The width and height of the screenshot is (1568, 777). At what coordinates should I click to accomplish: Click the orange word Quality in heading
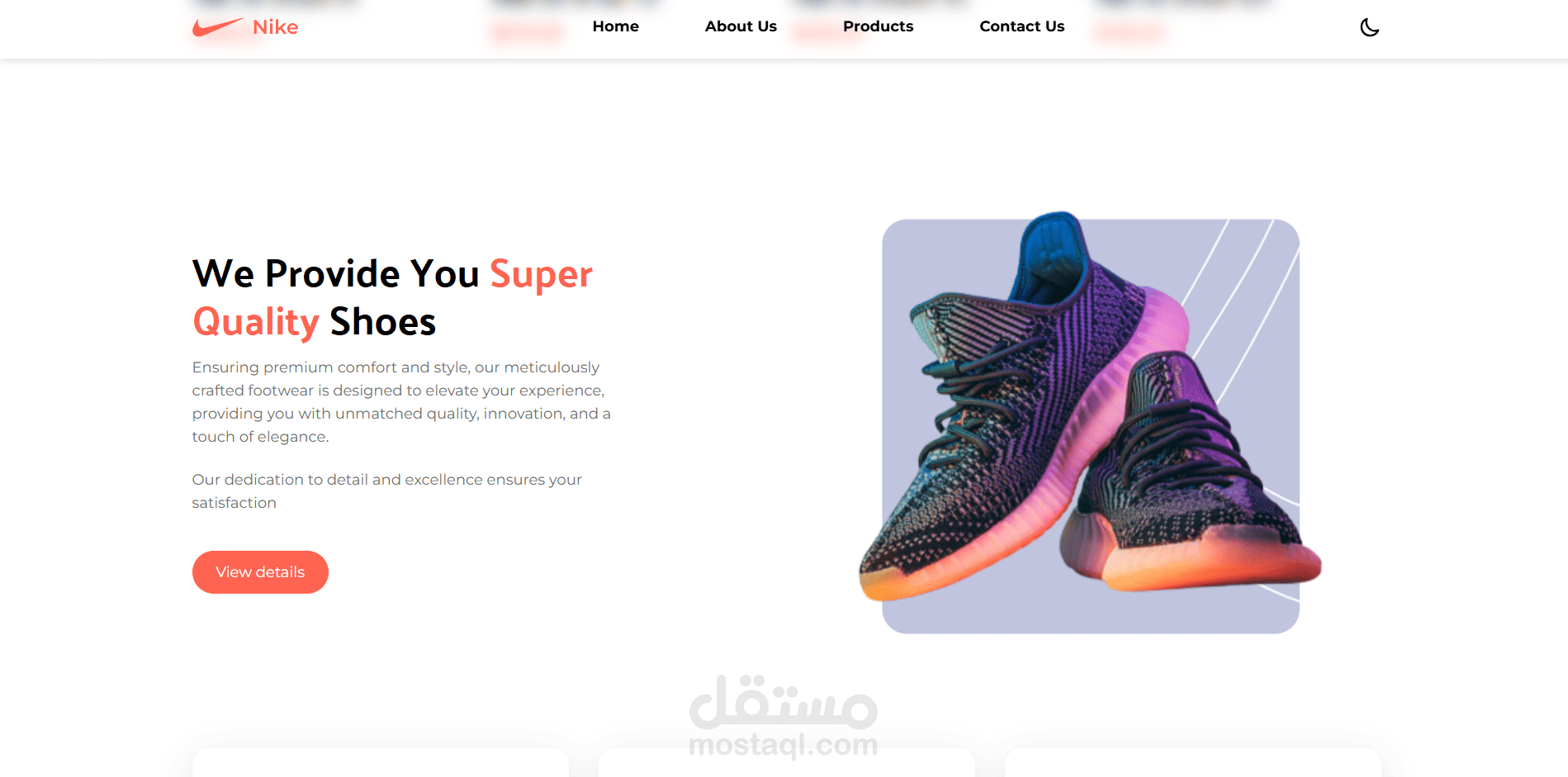(x=256, y=322)
